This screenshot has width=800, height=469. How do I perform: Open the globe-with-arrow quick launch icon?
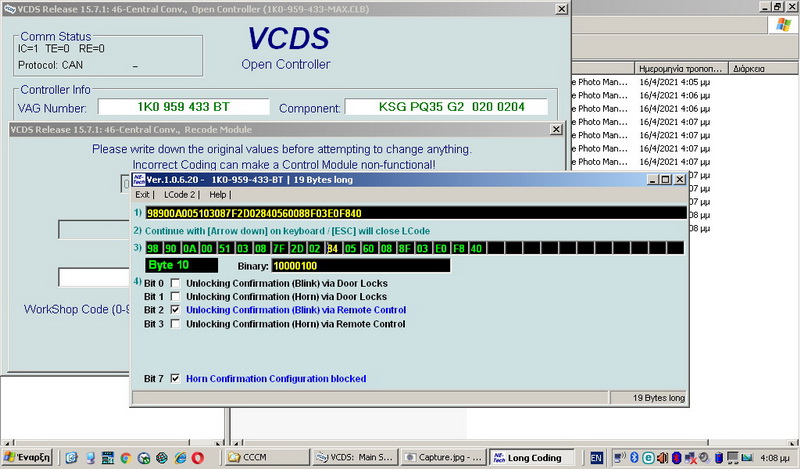point(144,458)
